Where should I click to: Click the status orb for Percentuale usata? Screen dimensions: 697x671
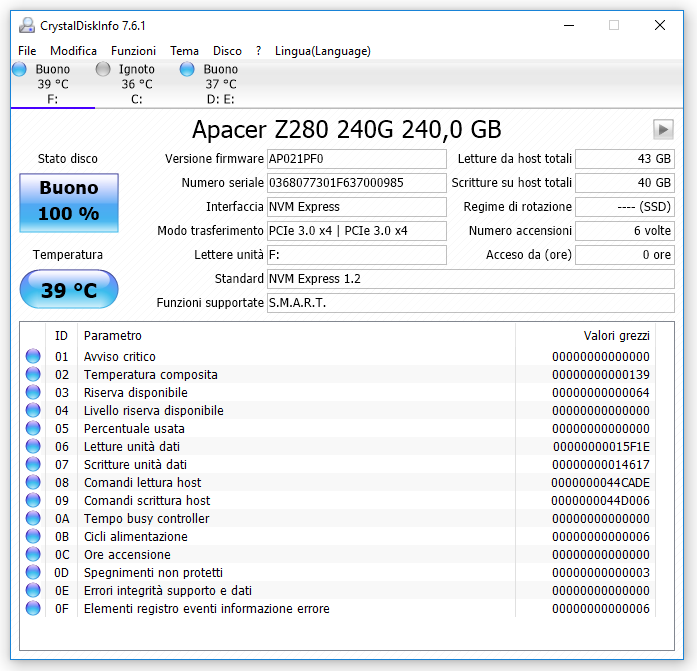point(33,428)
